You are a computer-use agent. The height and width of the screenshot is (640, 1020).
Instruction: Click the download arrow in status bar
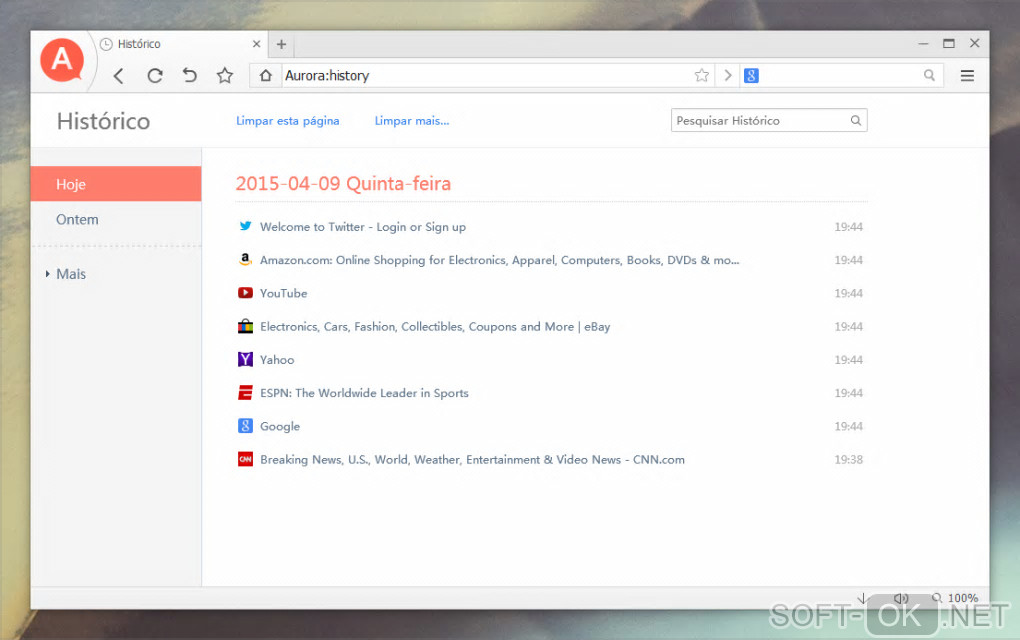click(x=863, y=598)
